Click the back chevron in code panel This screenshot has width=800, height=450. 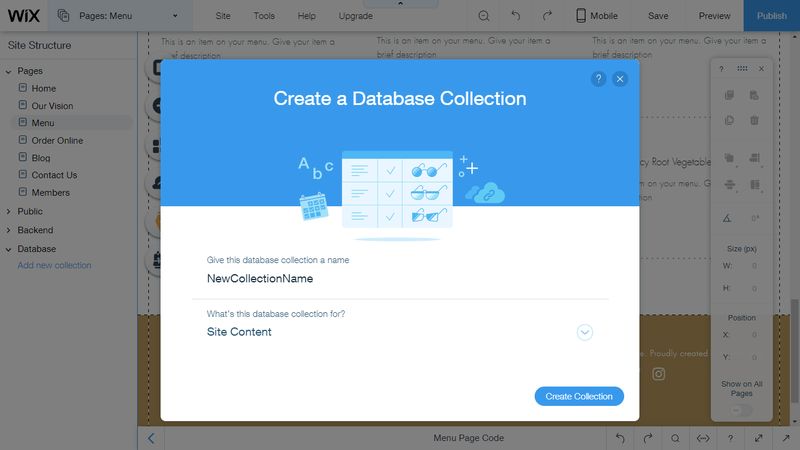pos(151,438)
